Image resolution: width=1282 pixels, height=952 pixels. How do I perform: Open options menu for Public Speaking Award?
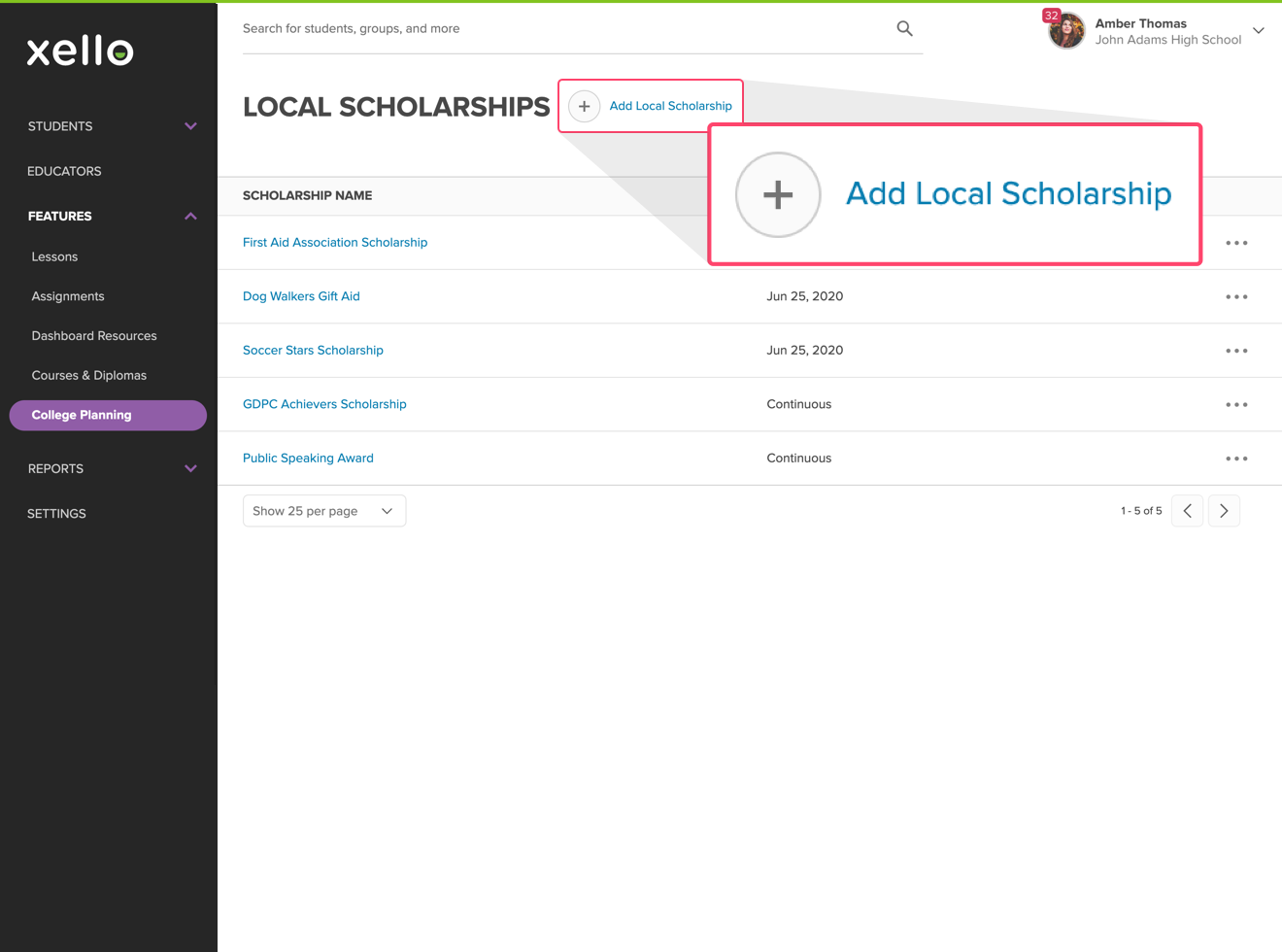(1236, 458)
